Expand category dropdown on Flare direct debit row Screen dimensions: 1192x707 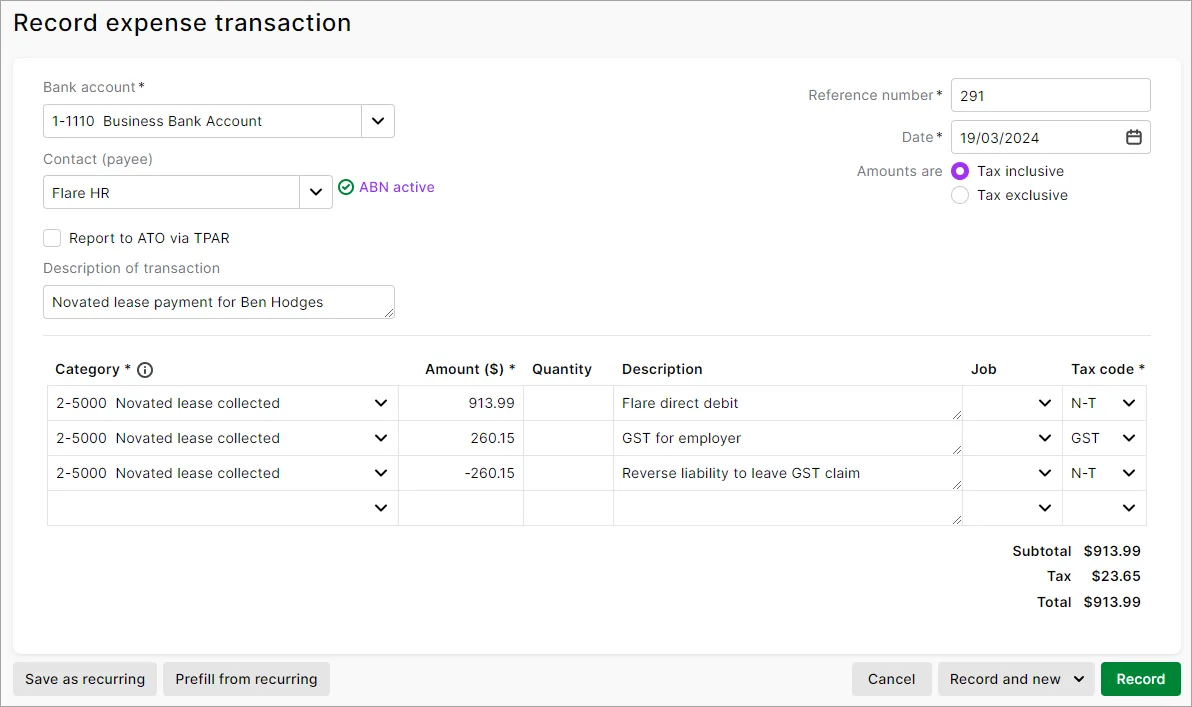point(381,403)
